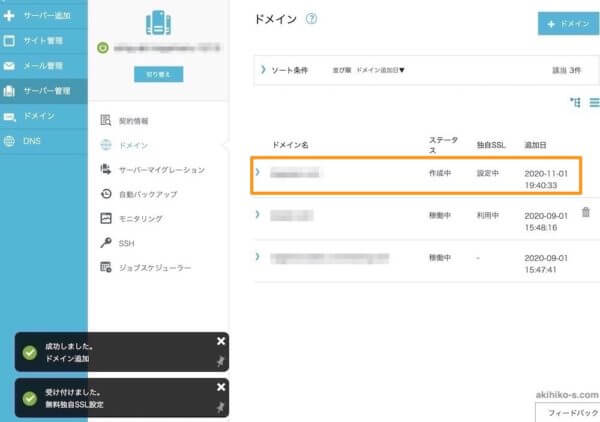Click the 利用中 SSL cell

(x=488, y=215)
